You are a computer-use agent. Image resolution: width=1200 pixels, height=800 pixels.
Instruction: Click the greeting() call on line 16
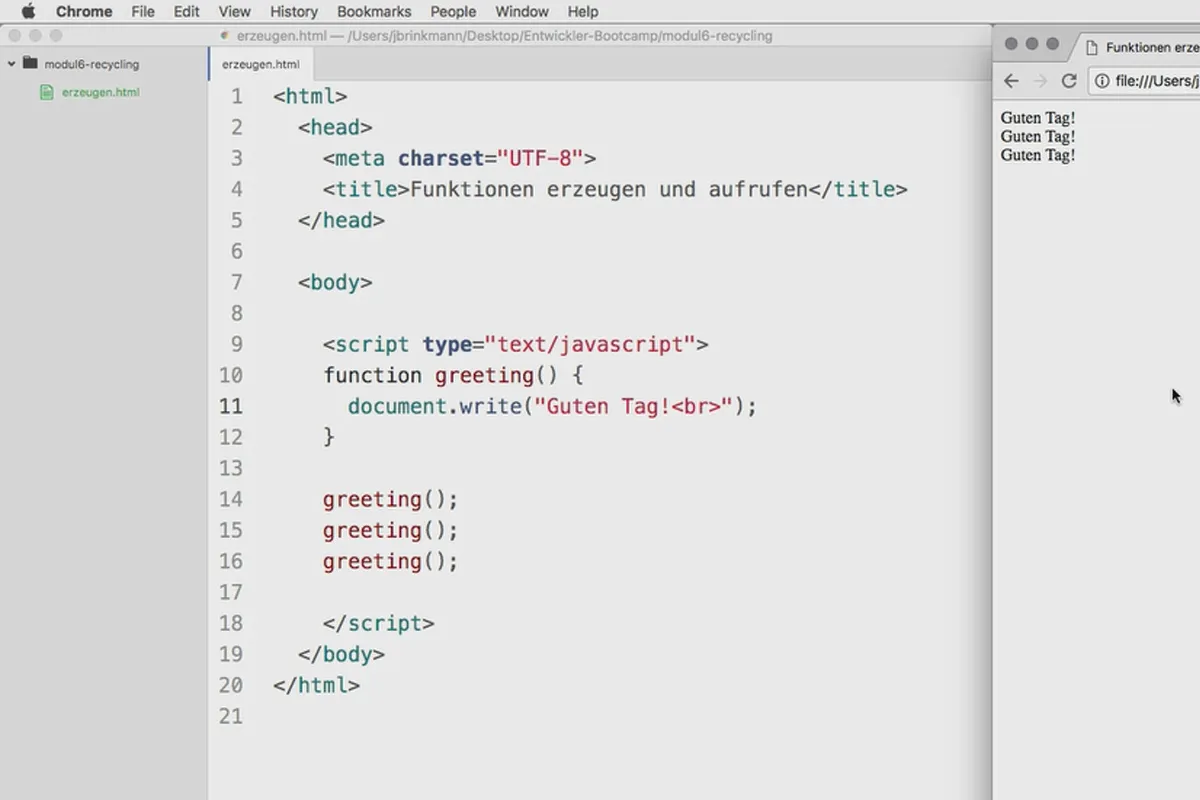click(390, 562)
